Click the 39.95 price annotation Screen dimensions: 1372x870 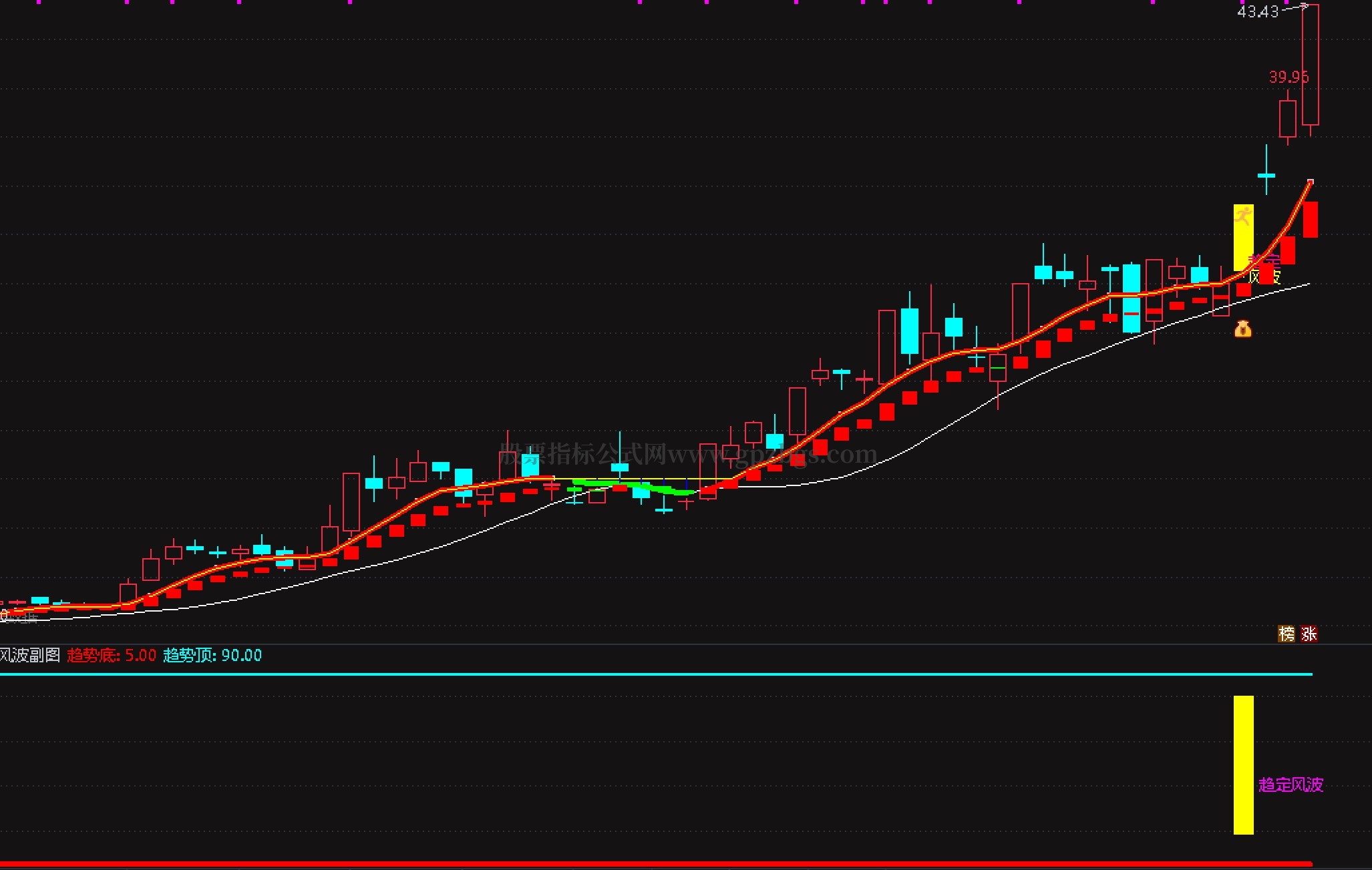pyautogui.click(x=1288, y=77)
